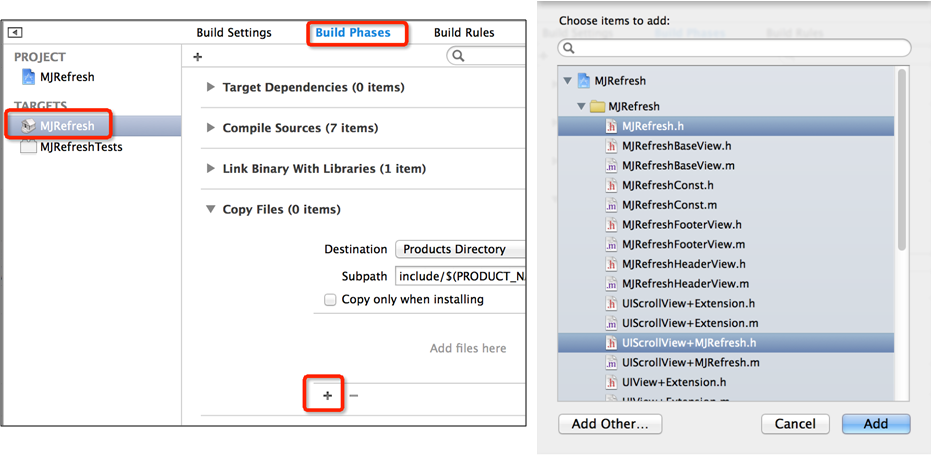The width and height of the screenshot is (932, 455).
Task: Collapse the Copy Files section
Action: pyautogui.click(x=210, y=209)
